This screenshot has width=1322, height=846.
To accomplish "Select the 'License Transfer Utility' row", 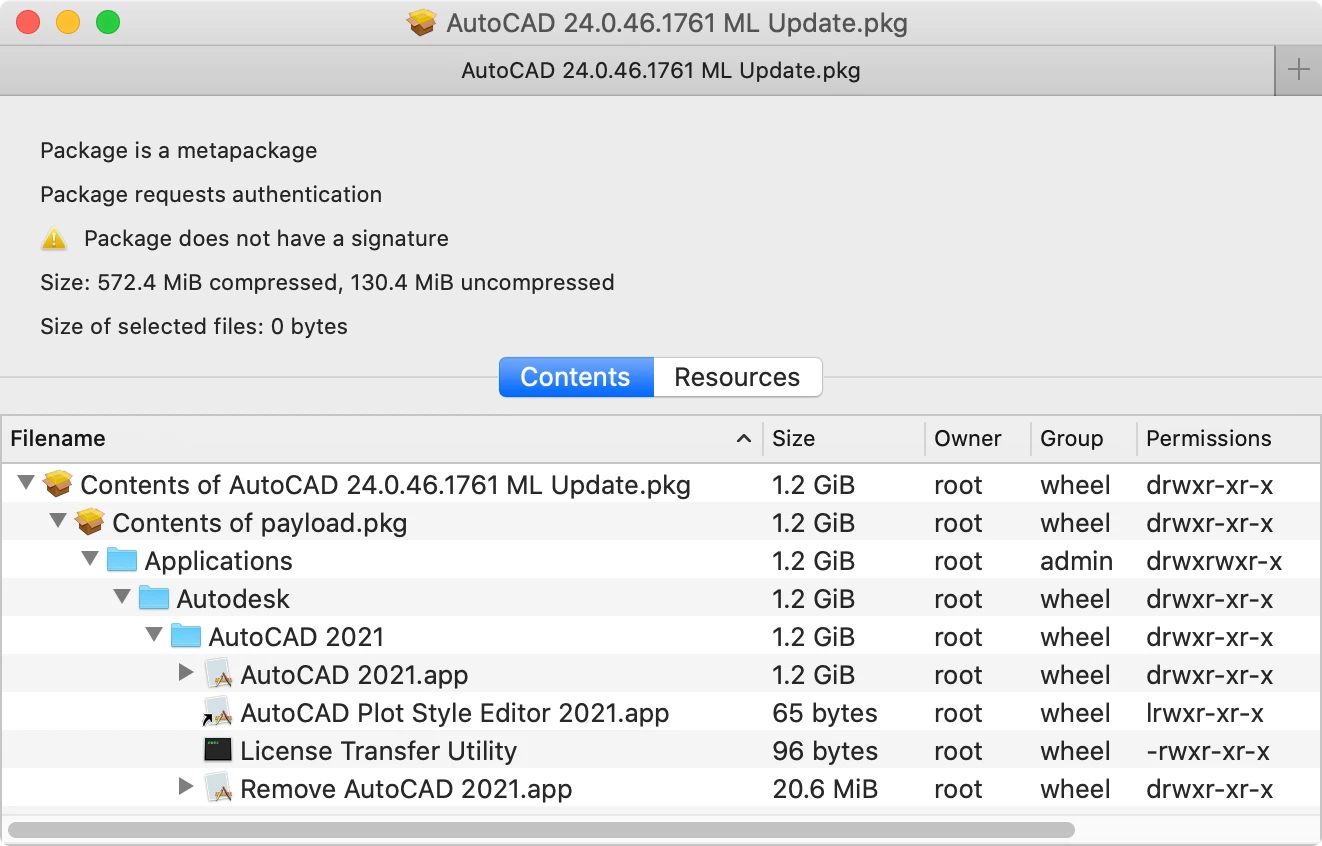I will pos(661,750).
